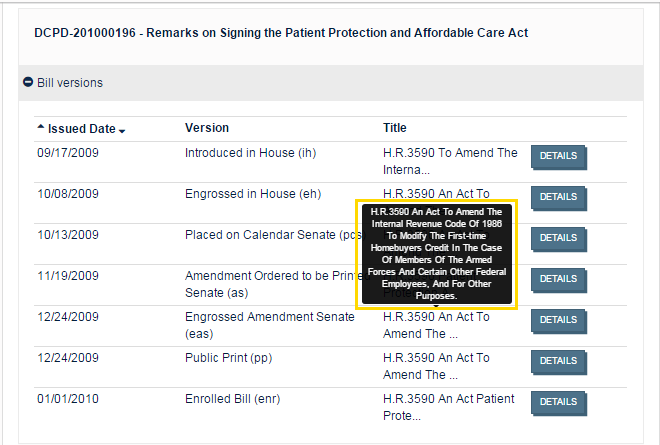View Details for Placed on Calendar Senate
The width and height of the screenshot is (660, 445).
pos(558,238)
